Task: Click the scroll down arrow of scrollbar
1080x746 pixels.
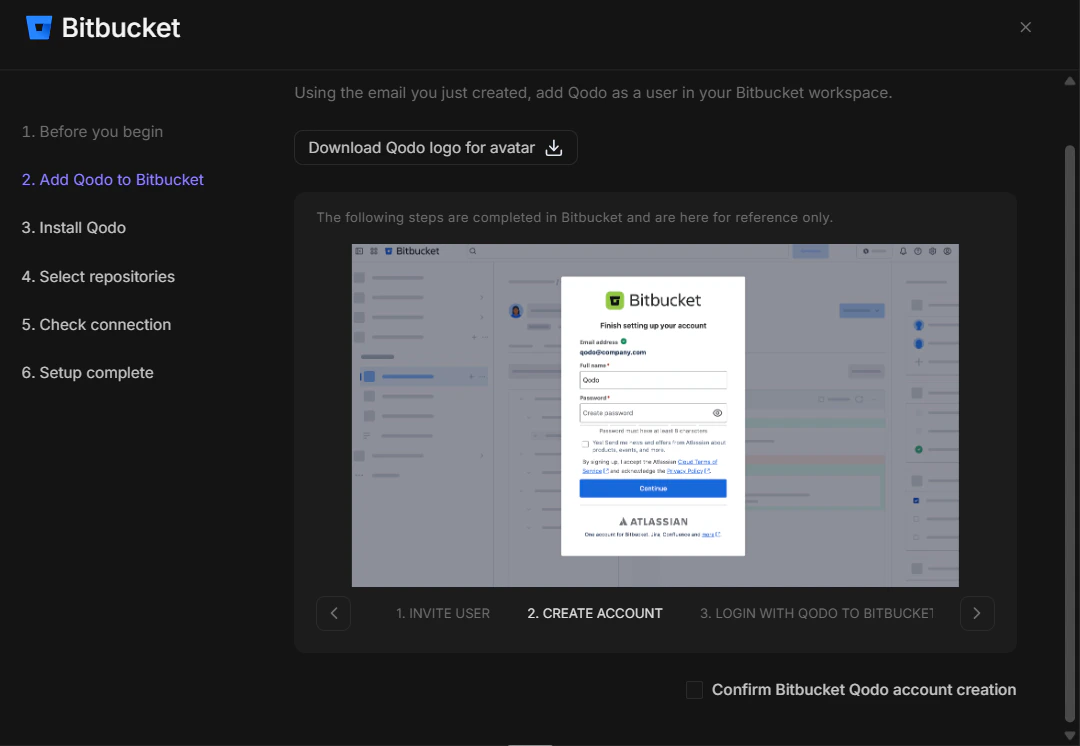Action: (x=1070, y=736)
